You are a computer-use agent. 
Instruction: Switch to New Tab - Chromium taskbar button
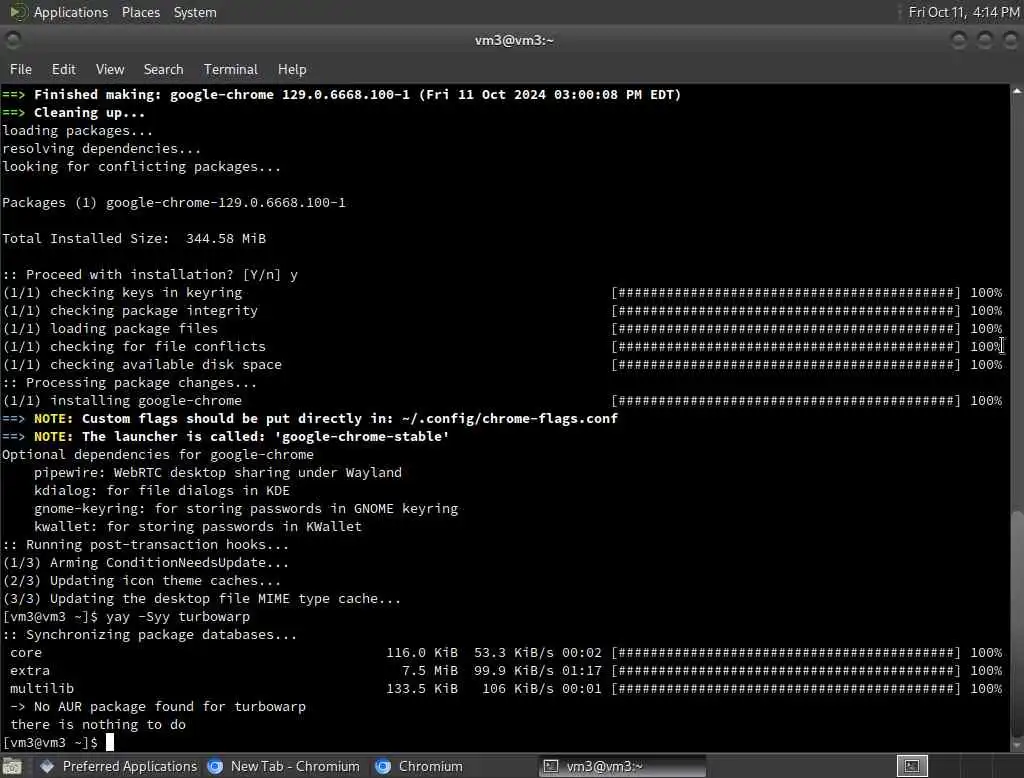pyautogui.click(x=283, y=766)
